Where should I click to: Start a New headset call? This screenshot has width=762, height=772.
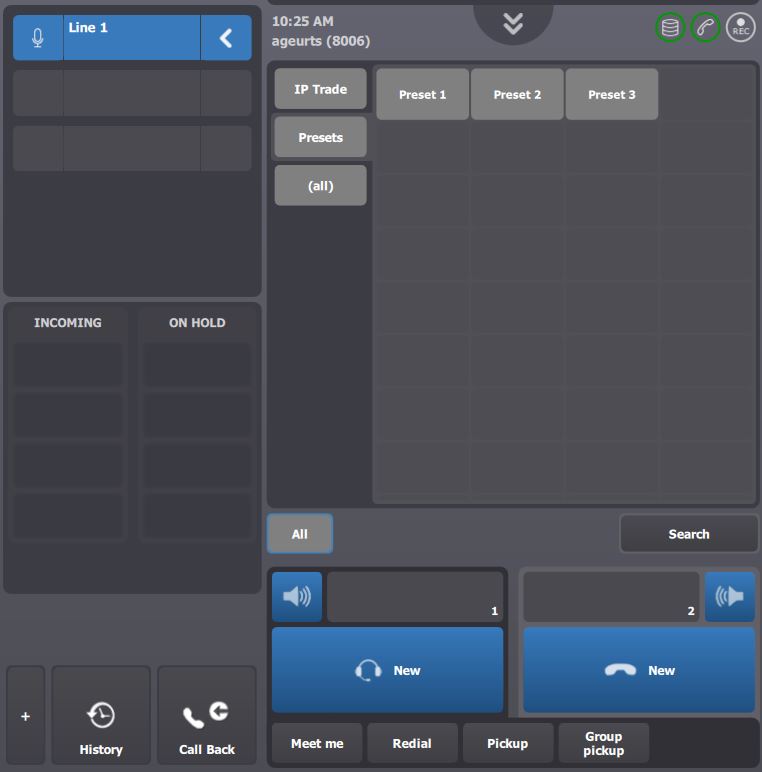(387, 670)
